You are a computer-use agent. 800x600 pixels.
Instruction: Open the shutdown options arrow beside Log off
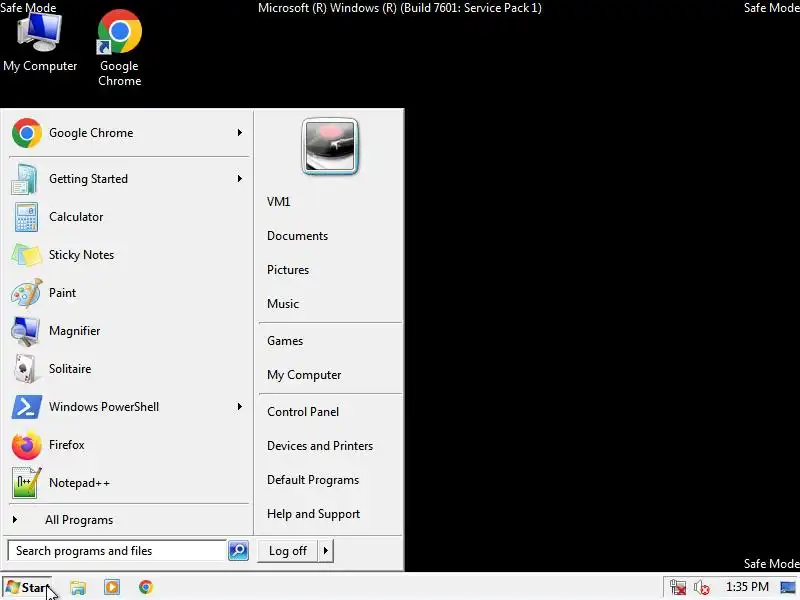pyautogui.click(x=326, y=551)
